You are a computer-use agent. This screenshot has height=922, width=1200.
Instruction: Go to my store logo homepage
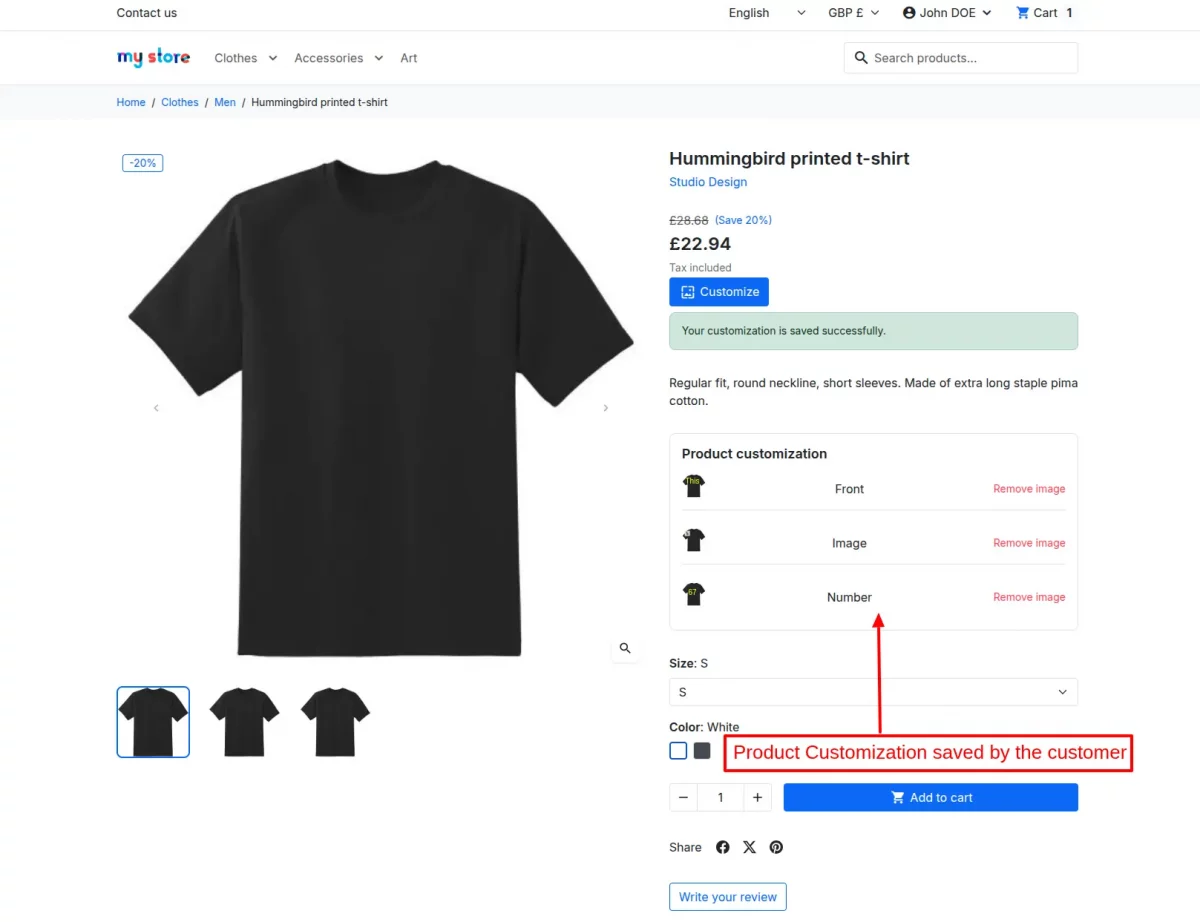tap(153, 57)
